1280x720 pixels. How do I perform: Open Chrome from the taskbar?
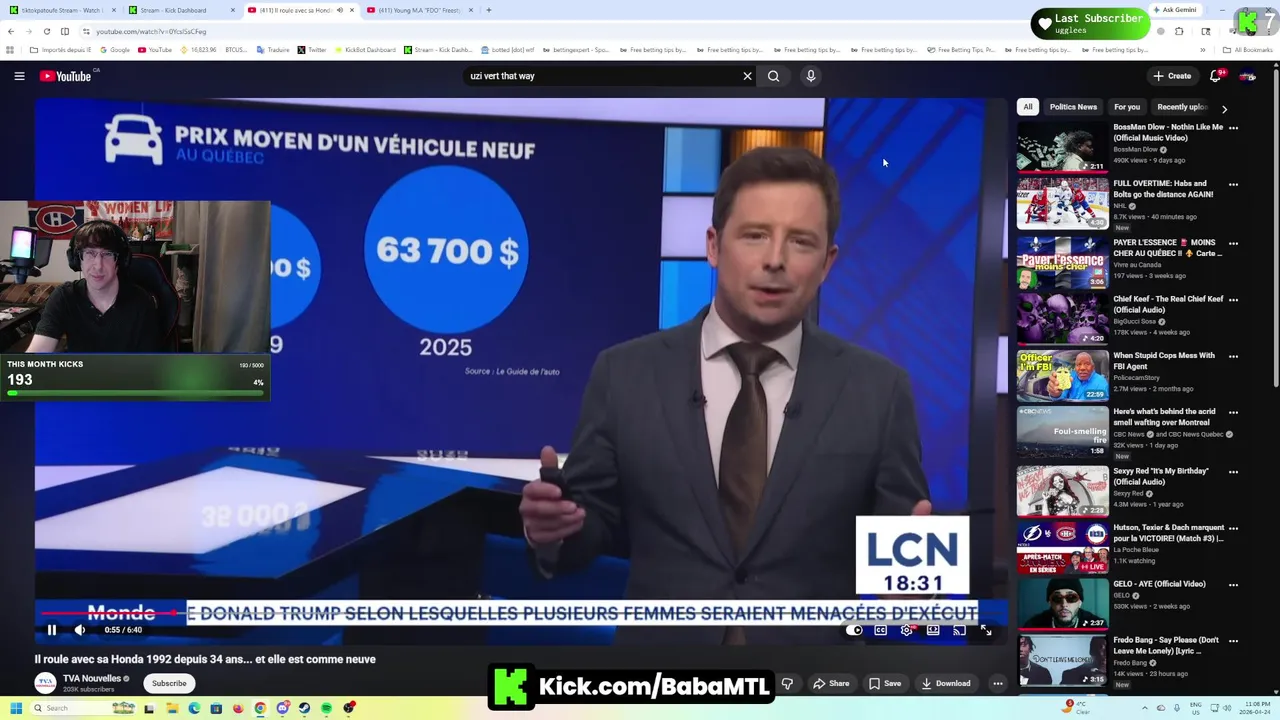click(260, 708)
